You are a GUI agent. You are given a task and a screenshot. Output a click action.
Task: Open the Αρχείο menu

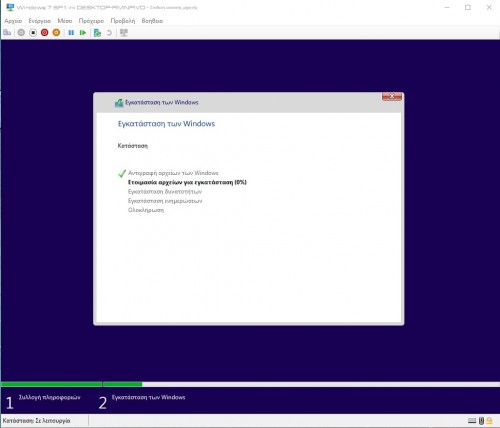point(13,21)
